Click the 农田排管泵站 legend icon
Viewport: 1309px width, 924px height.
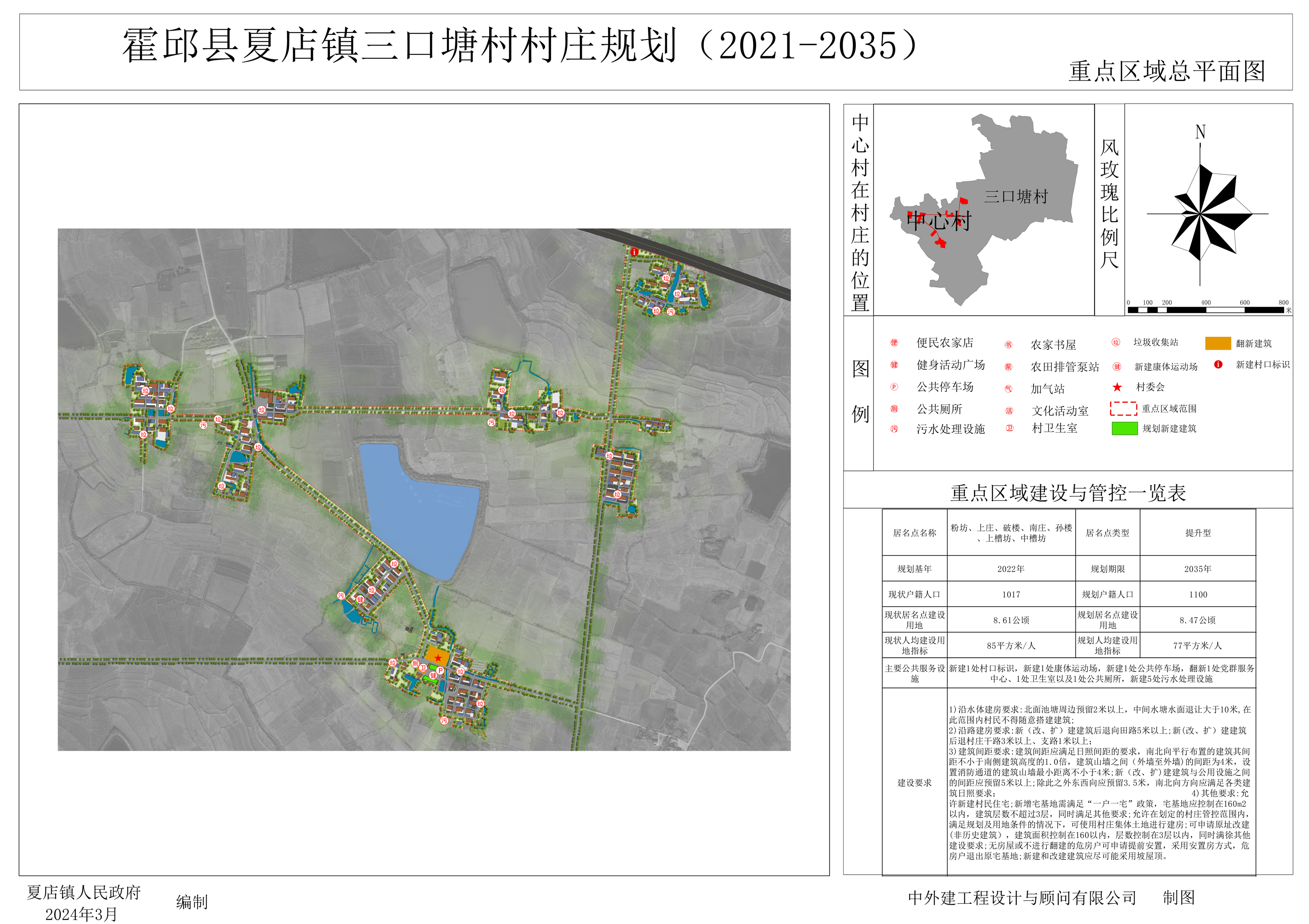tap(1008, 367)
